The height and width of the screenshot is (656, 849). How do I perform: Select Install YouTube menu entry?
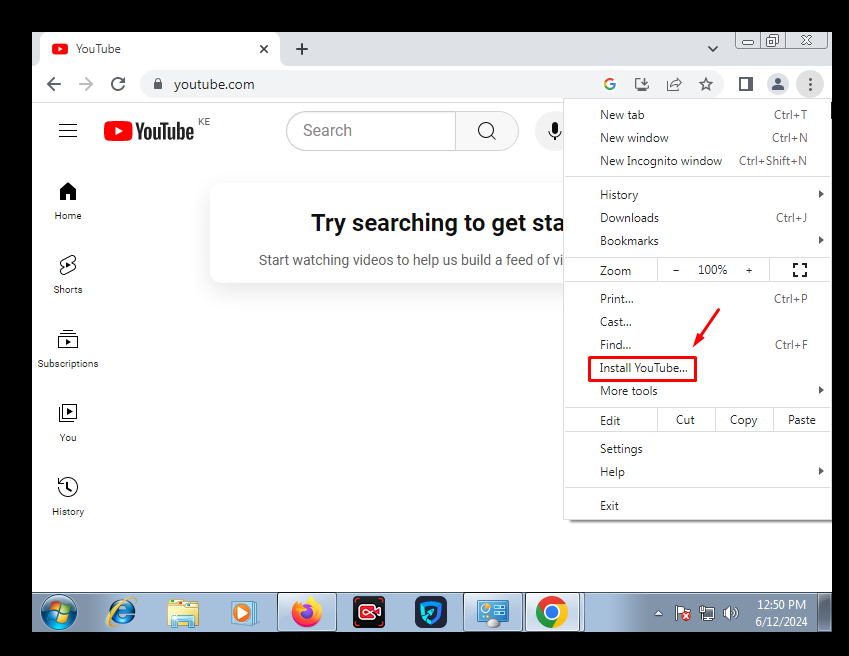[x=697, y=368]
